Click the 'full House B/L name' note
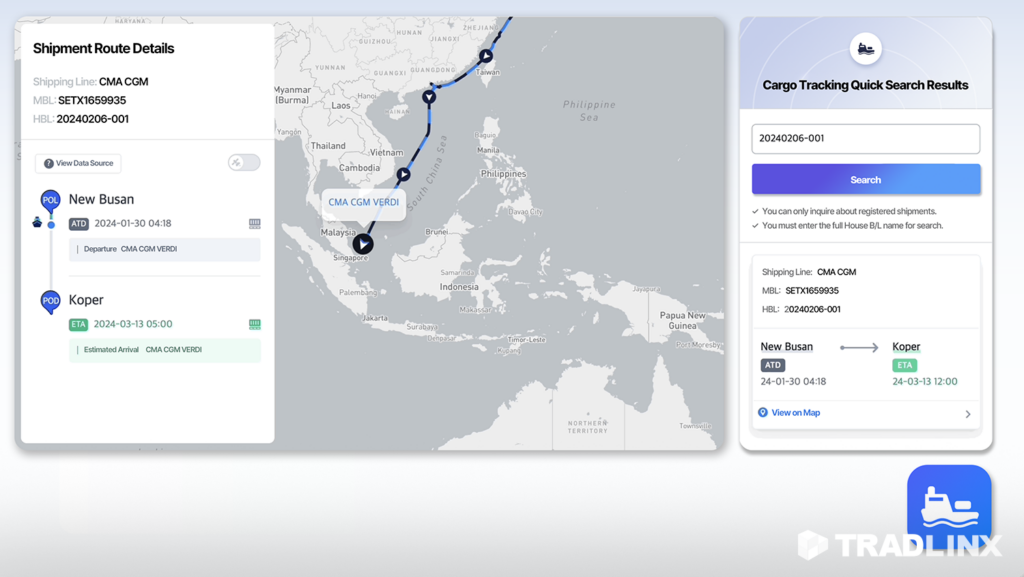 (852, 226)
